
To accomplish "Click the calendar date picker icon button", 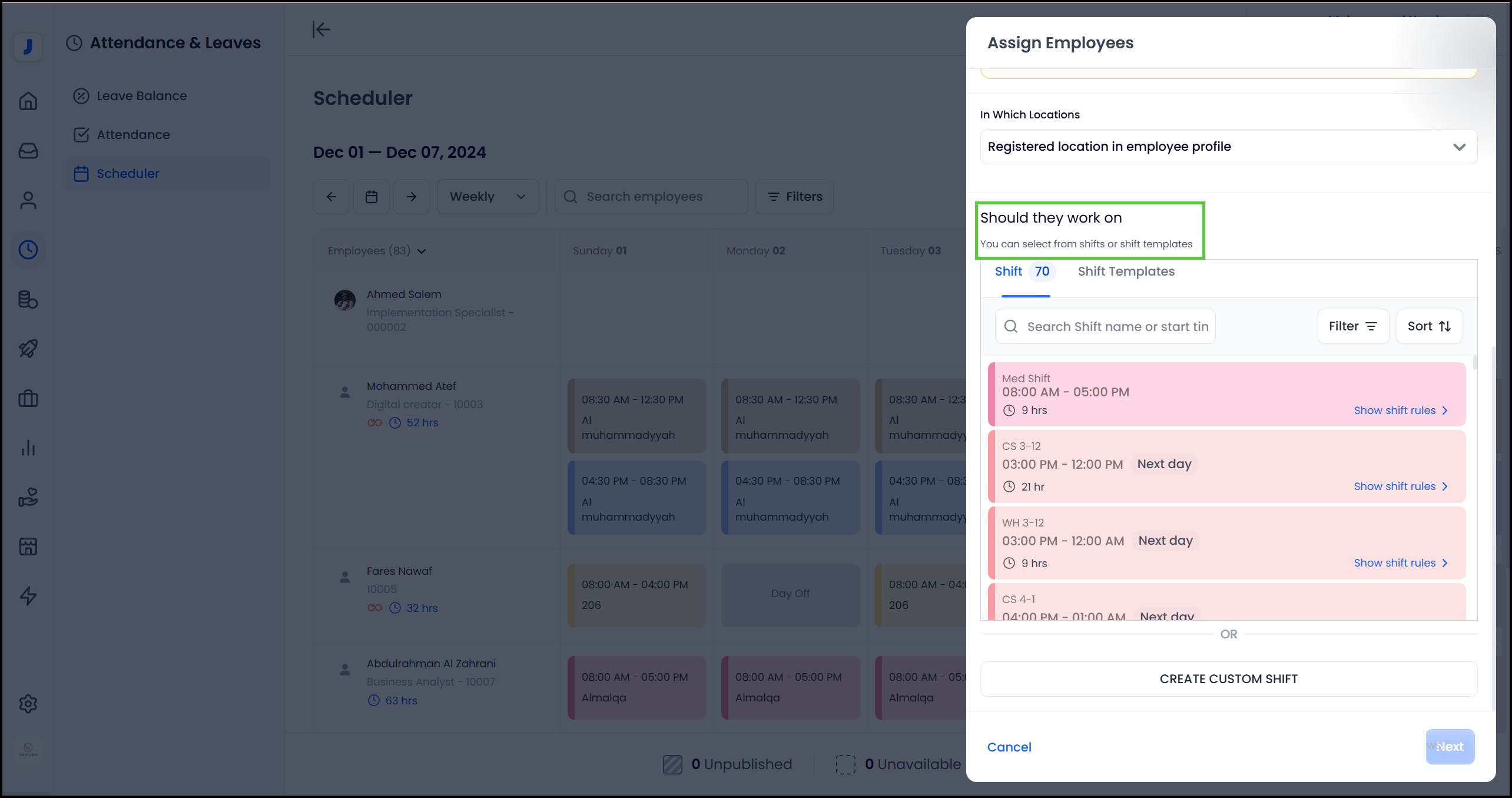I will point(371,197).
